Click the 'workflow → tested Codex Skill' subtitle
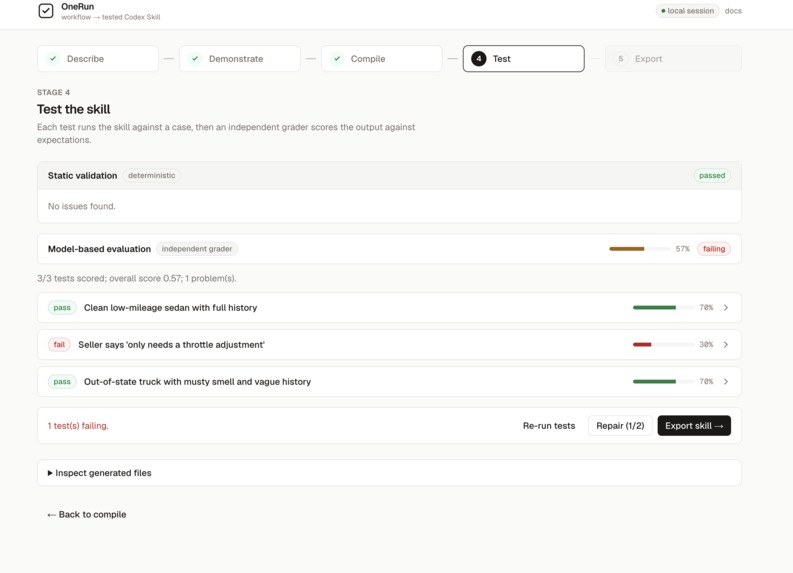Image resolution: width=793 pixels, height=573 pixels. coord(111,17)
